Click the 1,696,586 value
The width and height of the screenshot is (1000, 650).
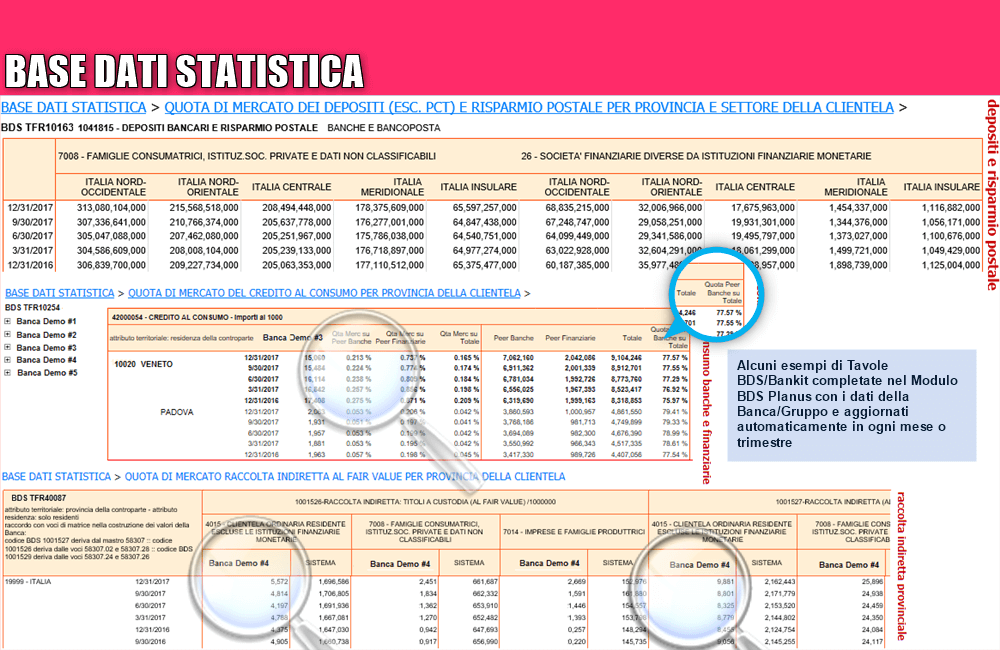pos(333,582)
